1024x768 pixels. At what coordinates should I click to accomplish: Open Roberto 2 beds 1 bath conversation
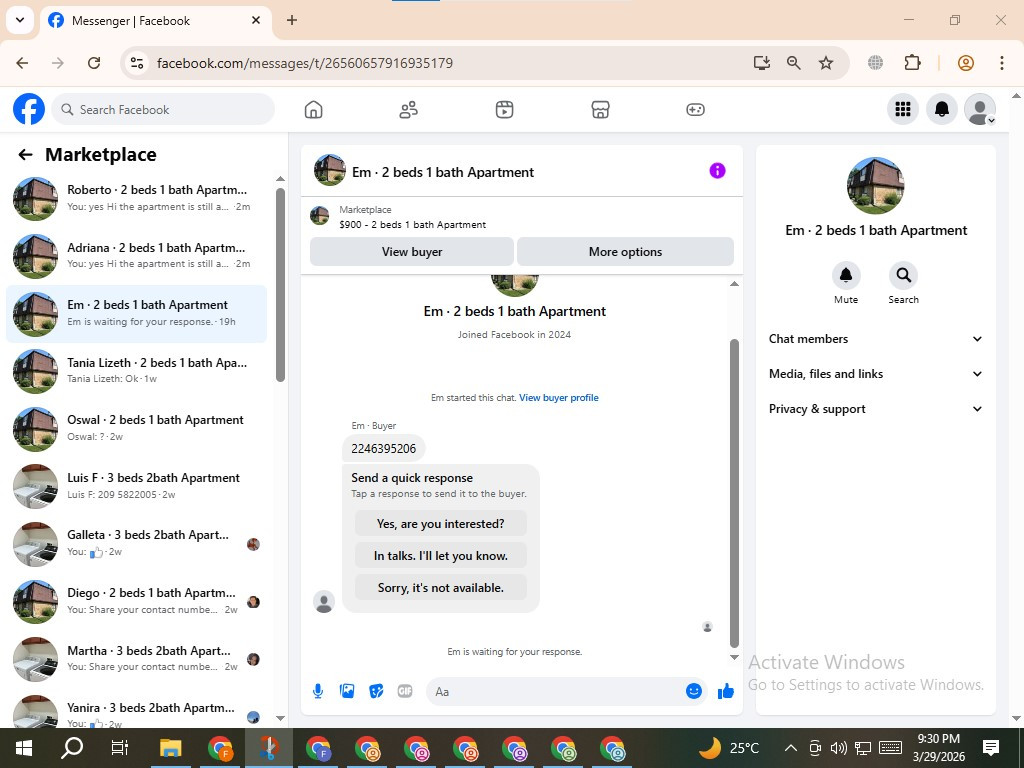coord(137,198)
